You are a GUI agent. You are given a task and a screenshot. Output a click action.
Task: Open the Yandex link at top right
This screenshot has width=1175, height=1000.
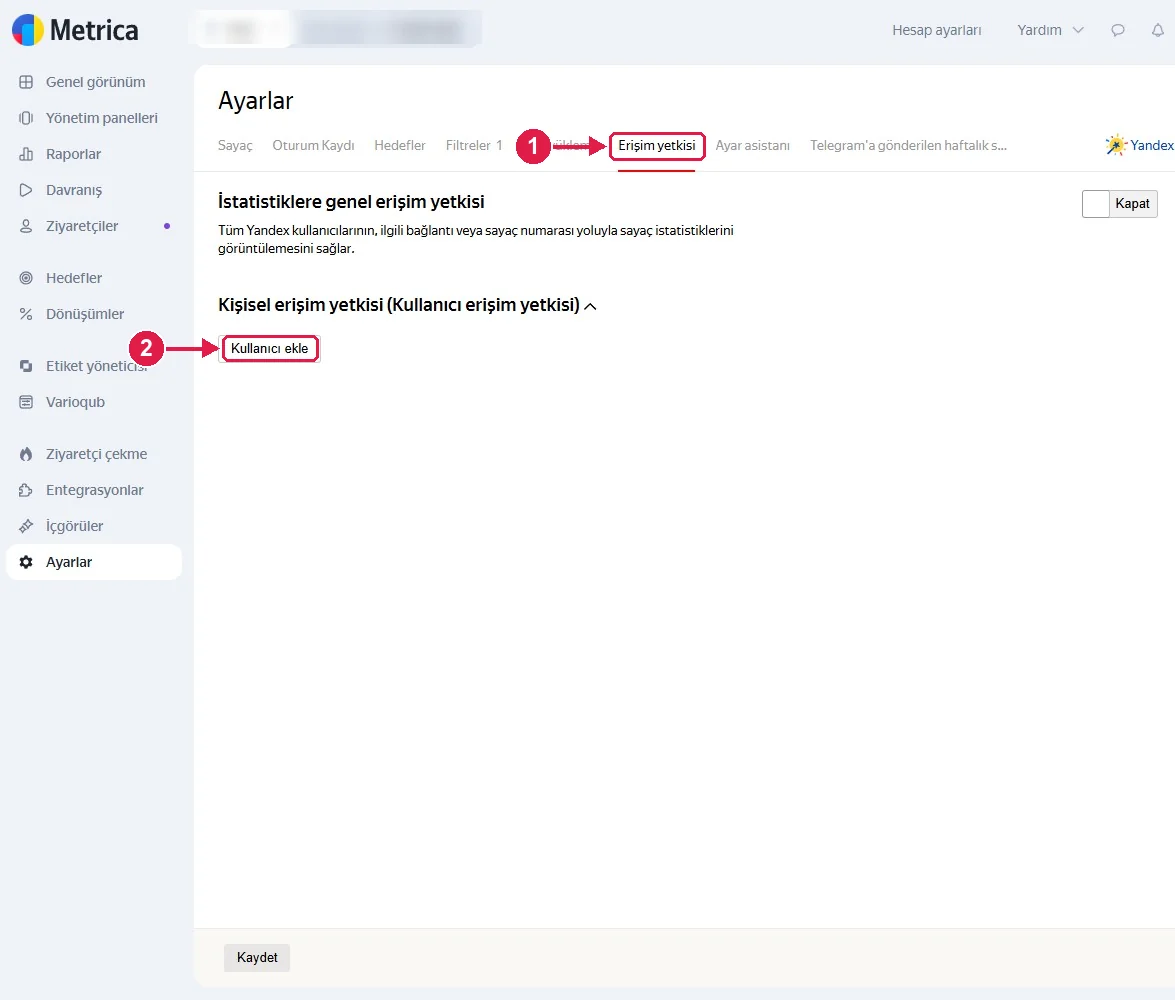(x=1152, y=145)
